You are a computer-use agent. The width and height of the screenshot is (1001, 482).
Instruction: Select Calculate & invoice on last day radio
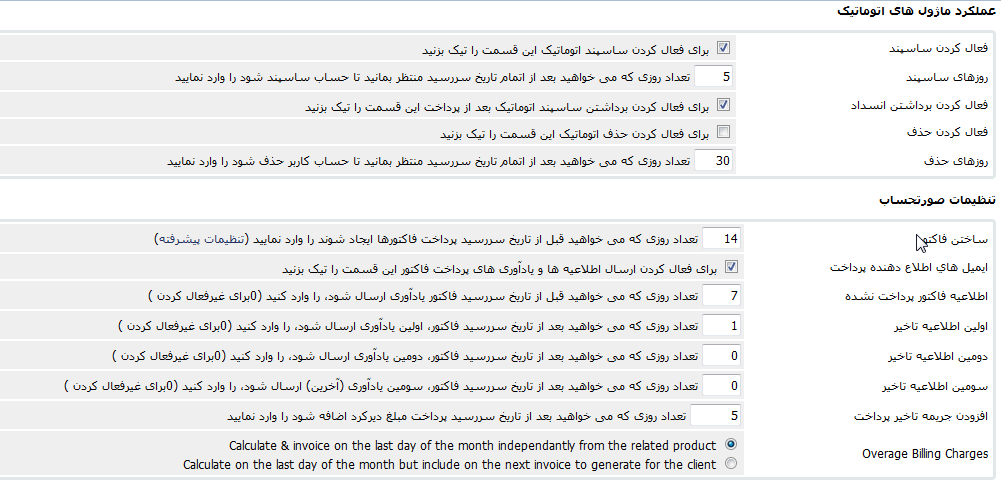(731, 444)
